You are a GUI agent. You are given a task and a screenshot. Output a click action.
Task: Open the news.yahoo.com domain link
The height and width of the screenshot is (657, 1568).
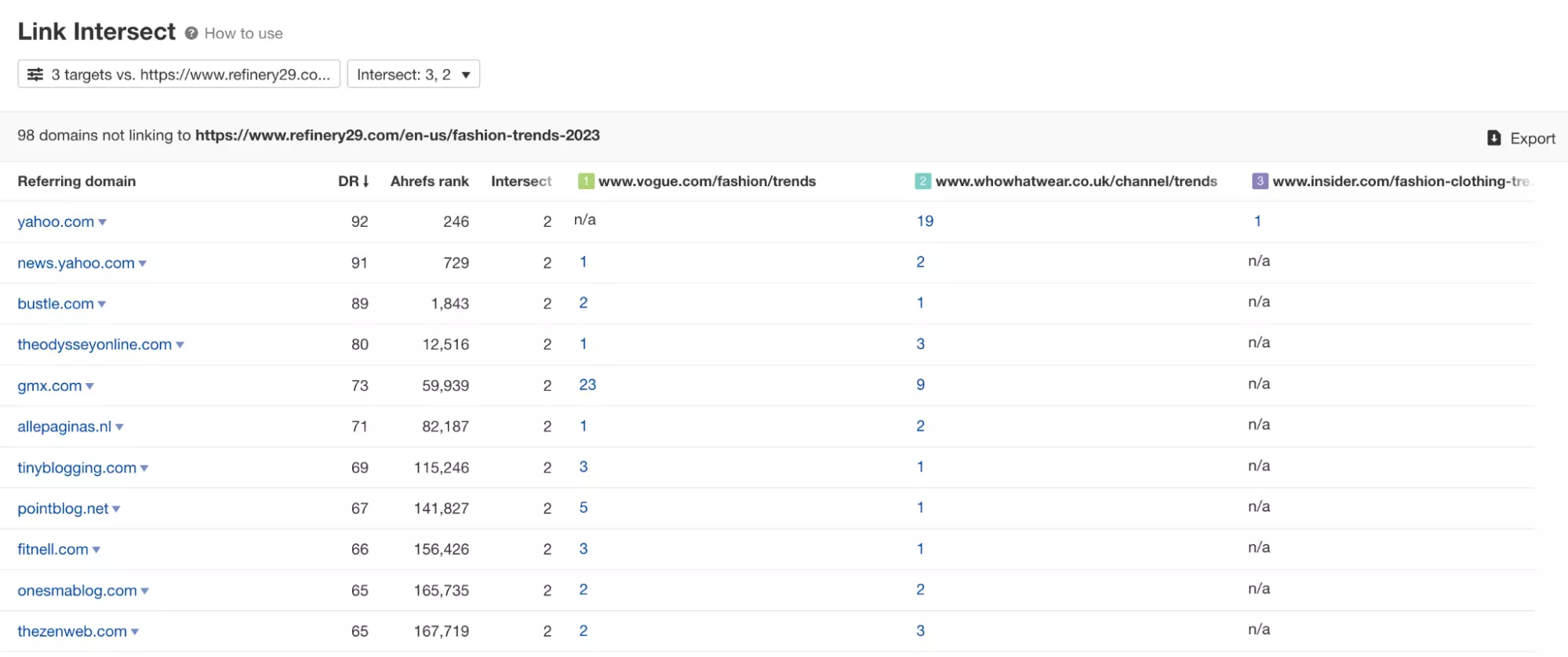point(76,263)
